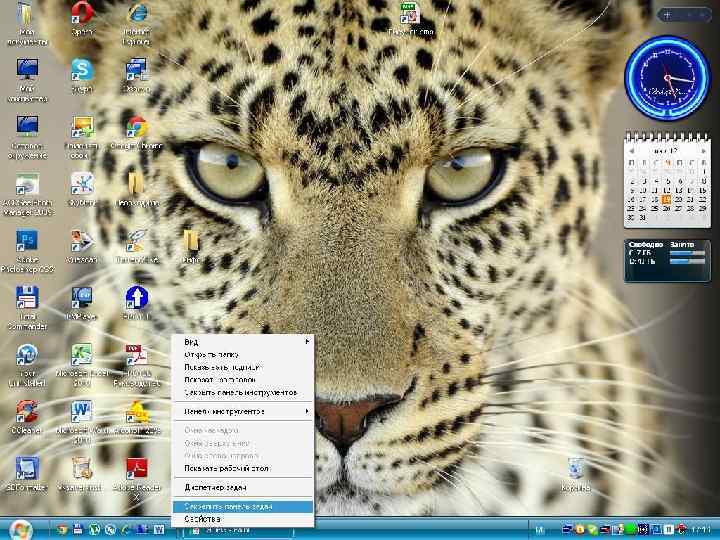Select the blue circle up-arrow shortcut
The width and height of the screenshot is (720, 540).
point(137,303)
